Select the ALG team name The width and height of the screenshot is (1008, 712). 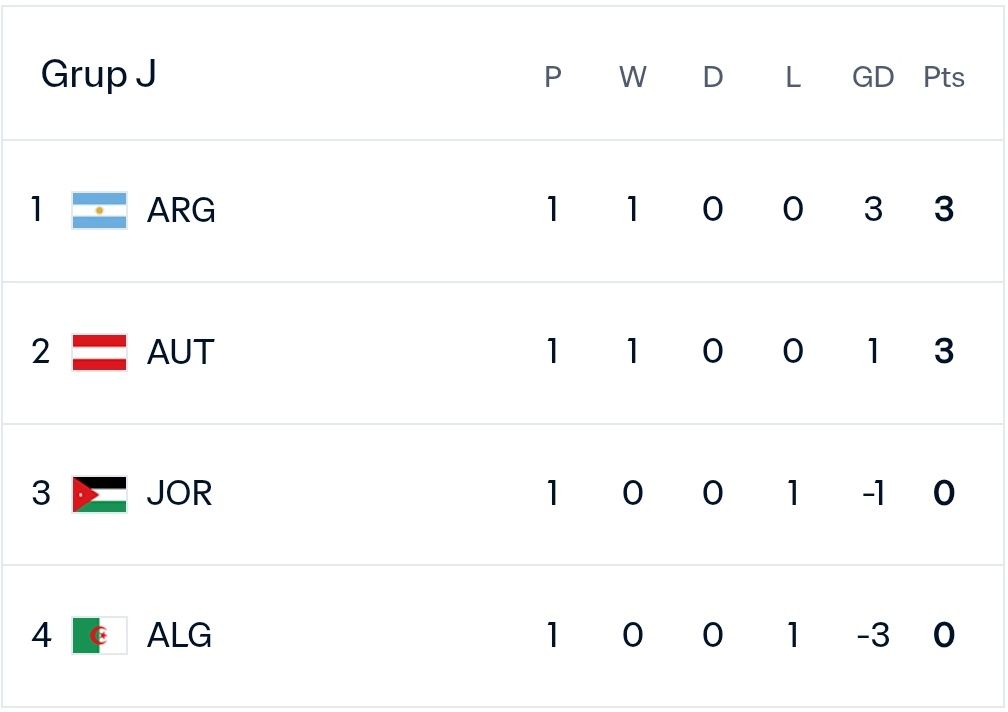point(179,636)
